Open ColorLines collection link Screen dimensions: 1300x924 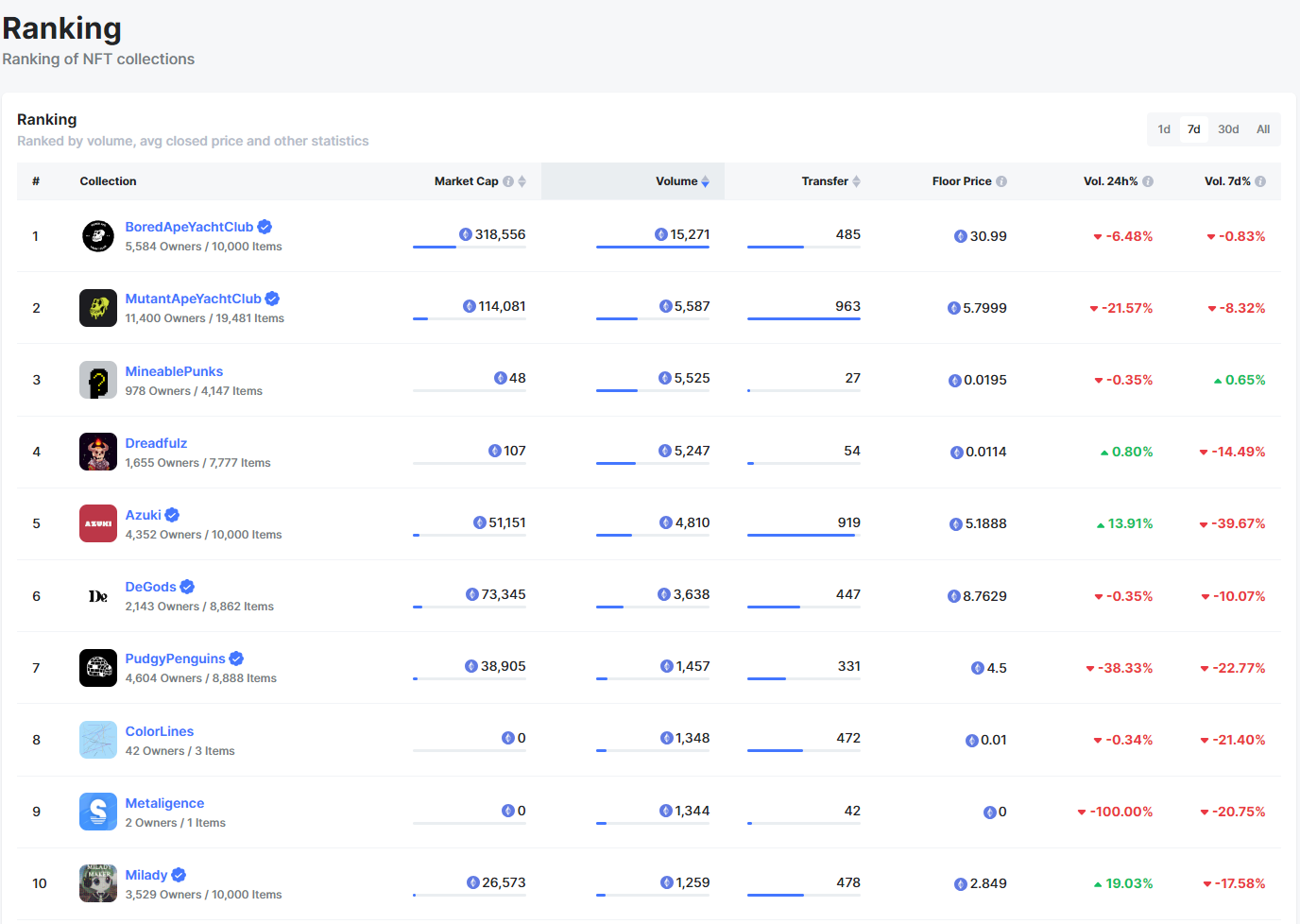tap(159, 731)
